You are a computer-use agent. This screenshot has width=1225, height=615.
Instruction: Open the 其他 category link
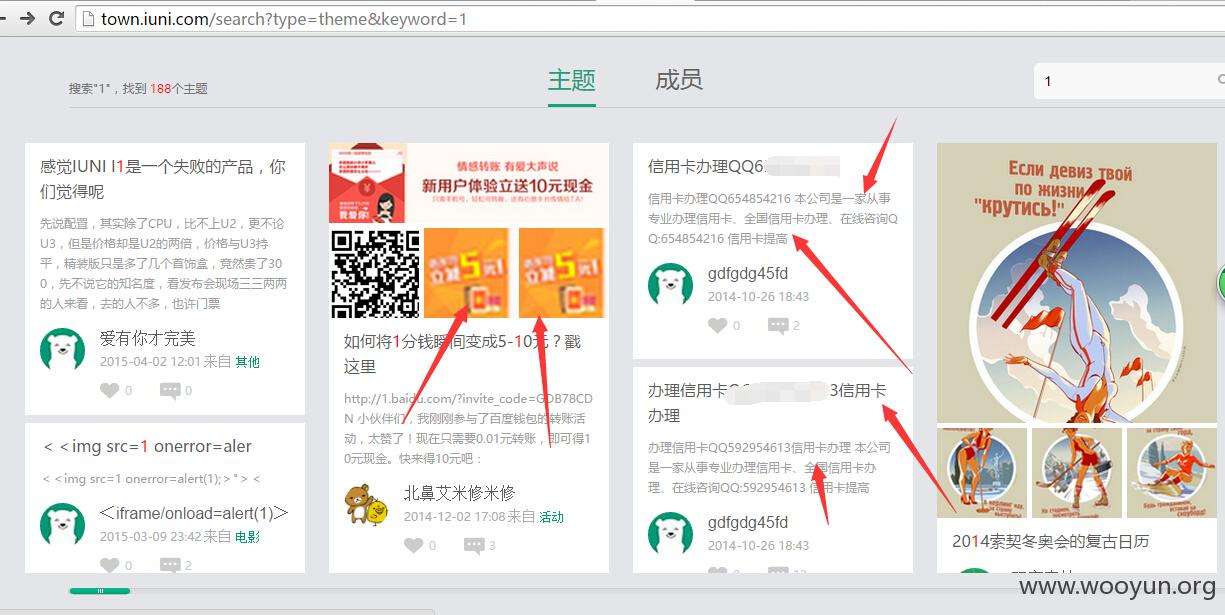click(247, 362)
